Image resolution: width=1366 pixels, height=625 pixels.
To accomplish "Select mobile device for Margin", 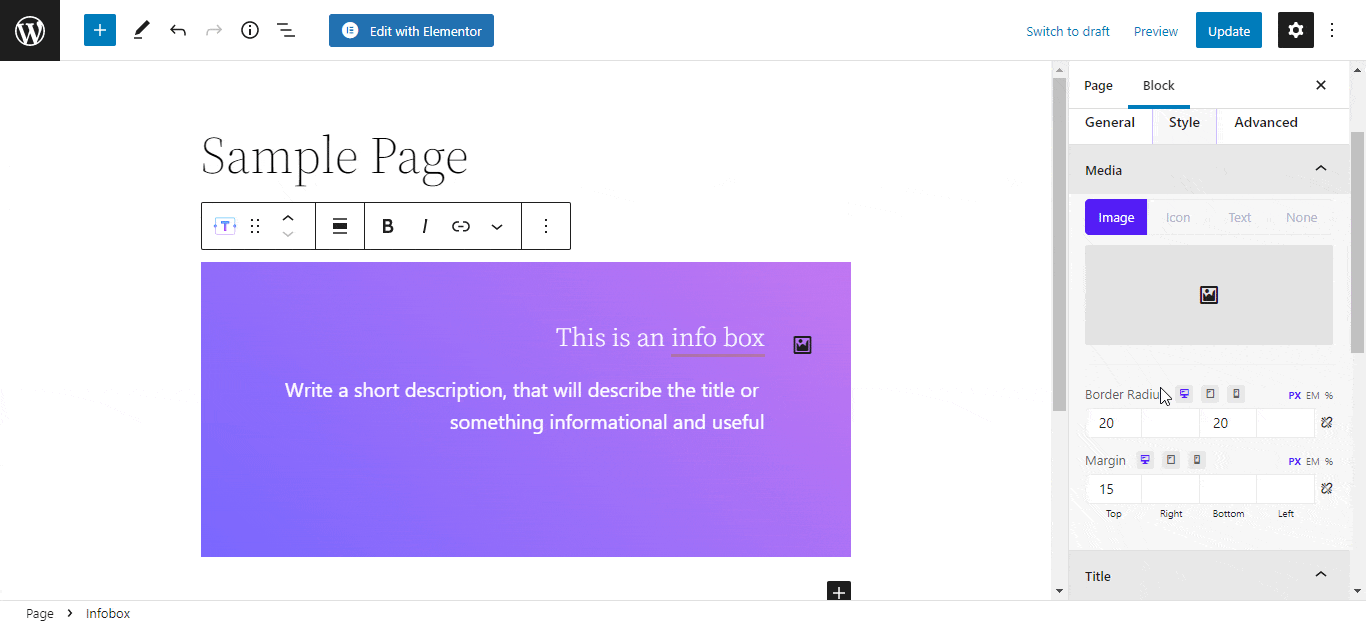I will pyautogui.click(x=1197, y=460).
